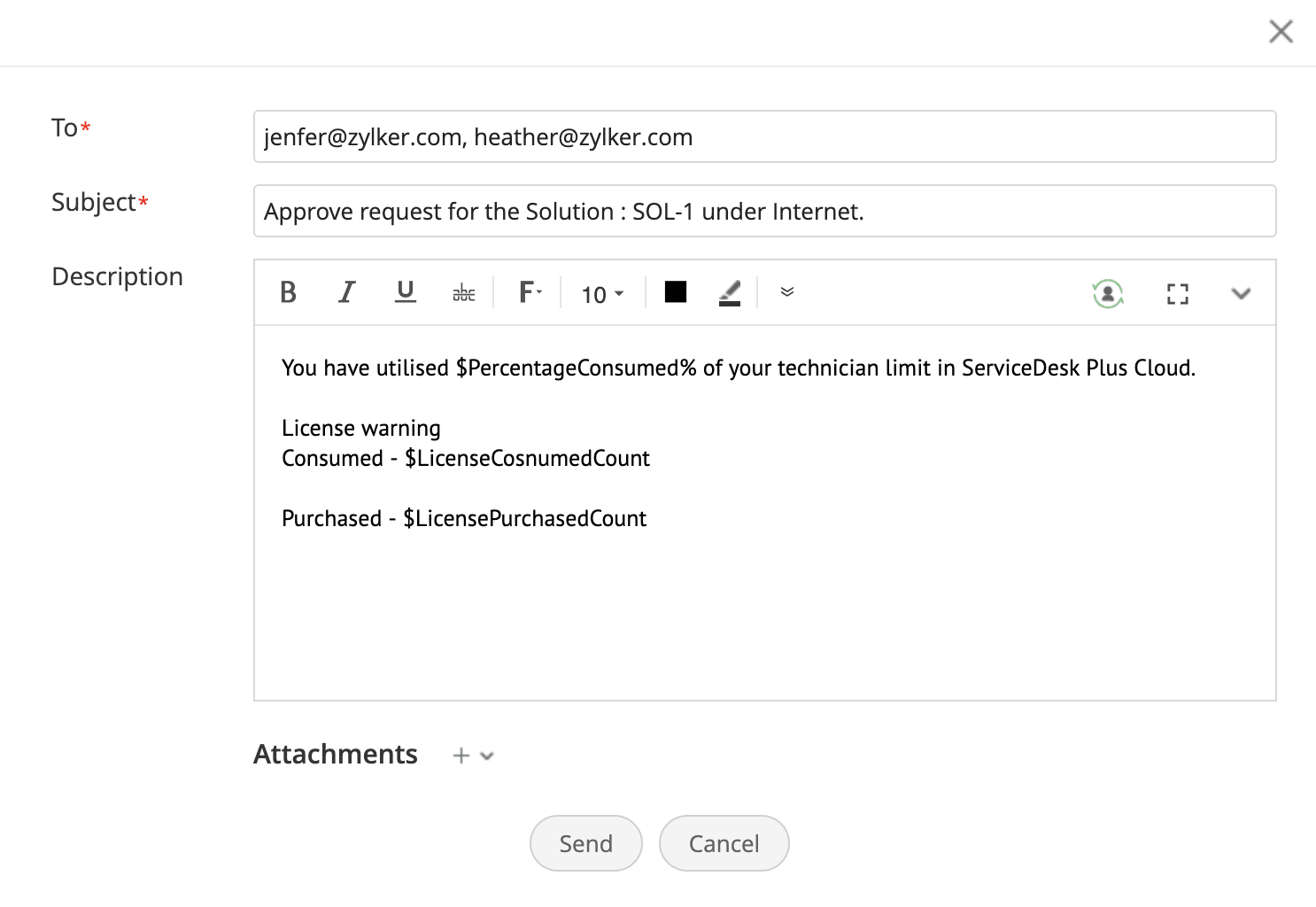Click the plus icon to add attachments

461,756
